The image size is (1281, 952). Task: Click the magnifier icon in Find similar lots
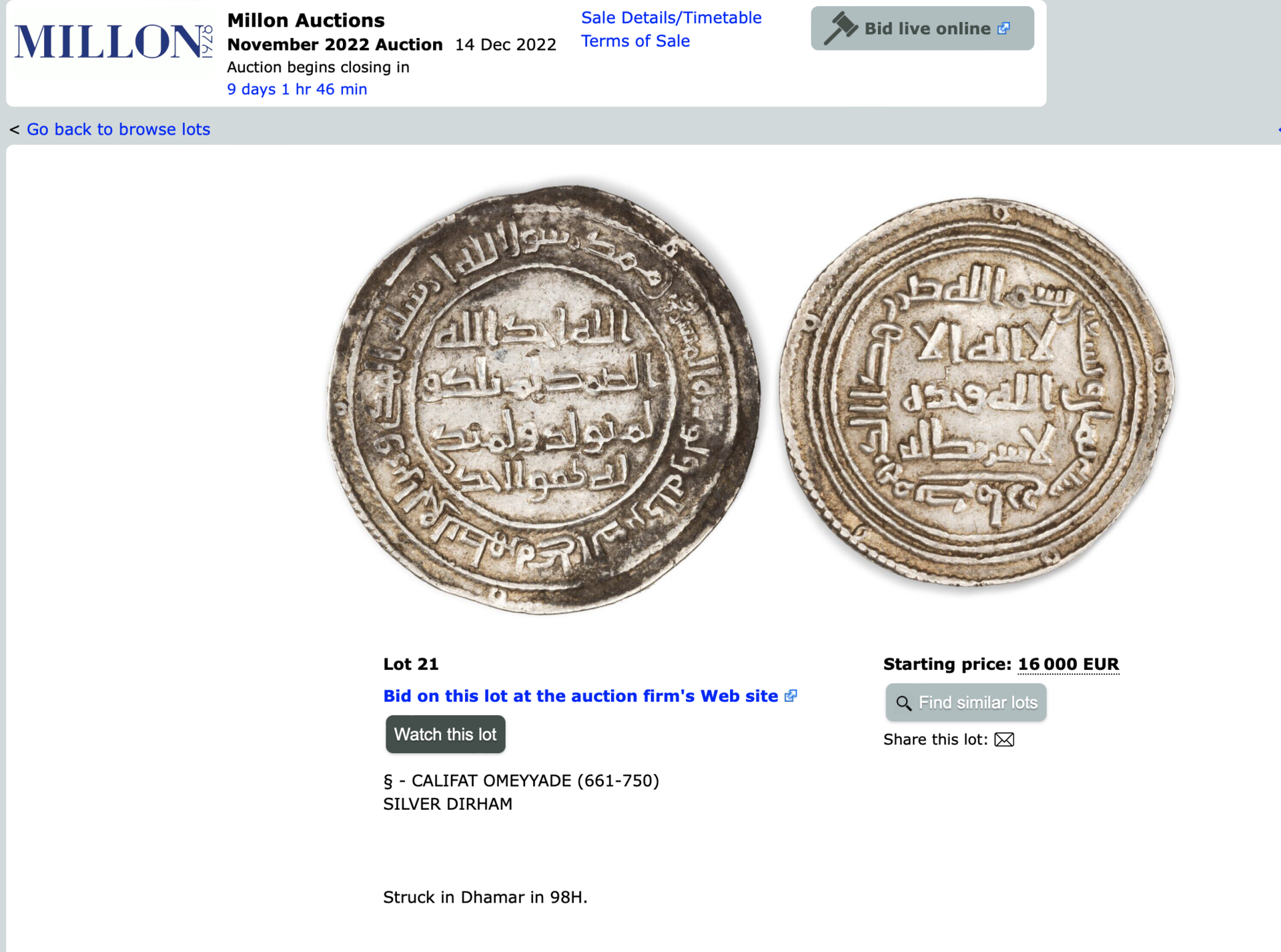pos(903,702)
